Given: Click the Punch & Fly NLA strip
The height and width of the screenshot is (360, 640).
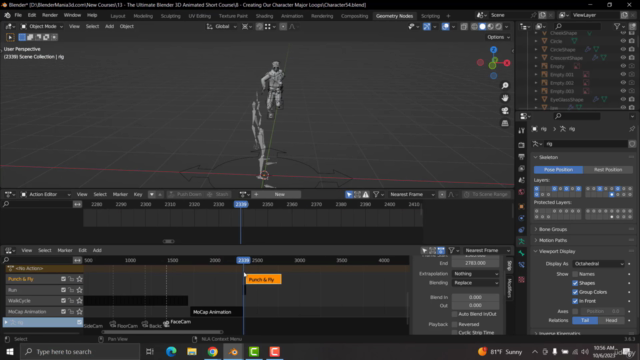Looking at the screenshot, I should click(x=263, y=280).
